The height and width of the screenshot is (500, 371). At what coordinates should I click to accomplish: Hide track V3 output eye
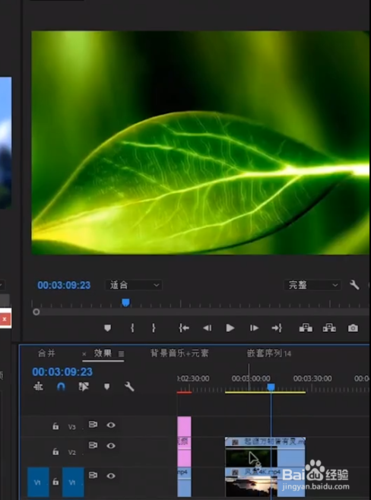point(111,425)
